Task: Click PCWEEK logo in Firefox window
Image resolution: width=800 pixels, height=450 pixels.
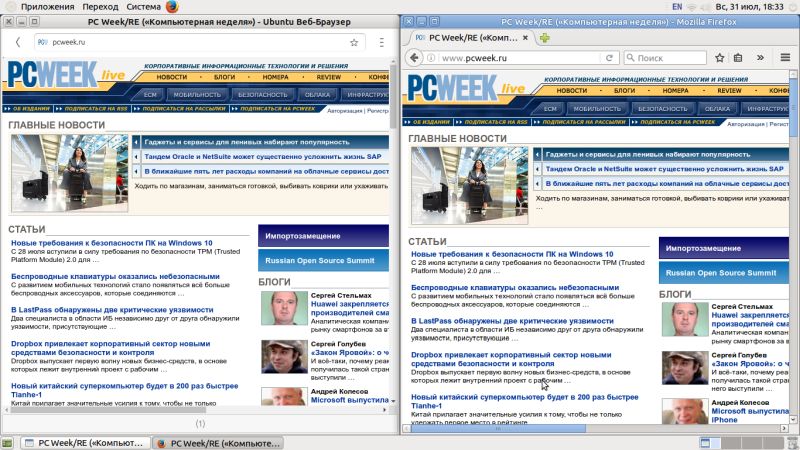Action: [x=452, y=88]
